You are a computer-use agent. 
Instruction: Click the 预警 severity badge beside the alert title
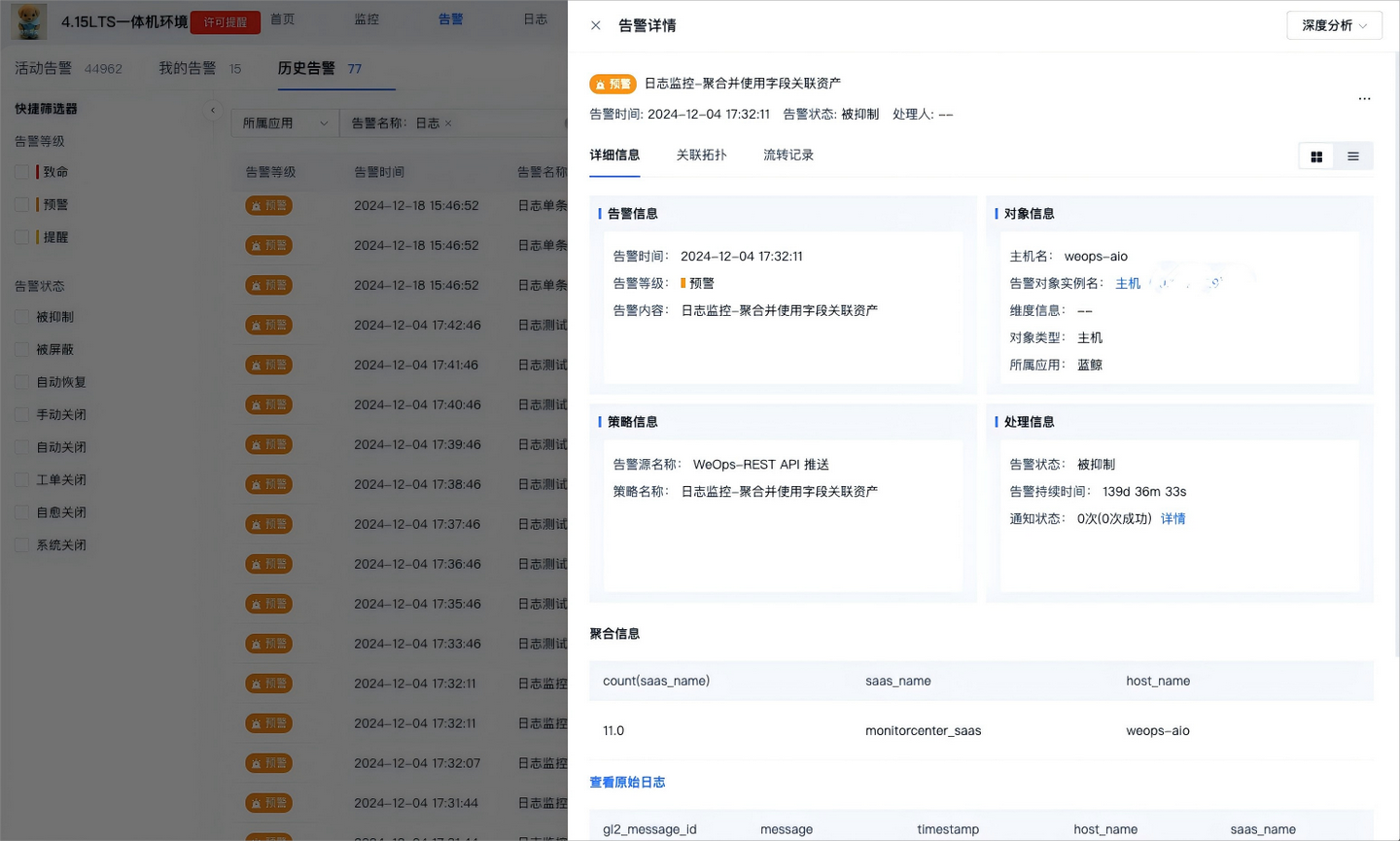click(612, 84)
